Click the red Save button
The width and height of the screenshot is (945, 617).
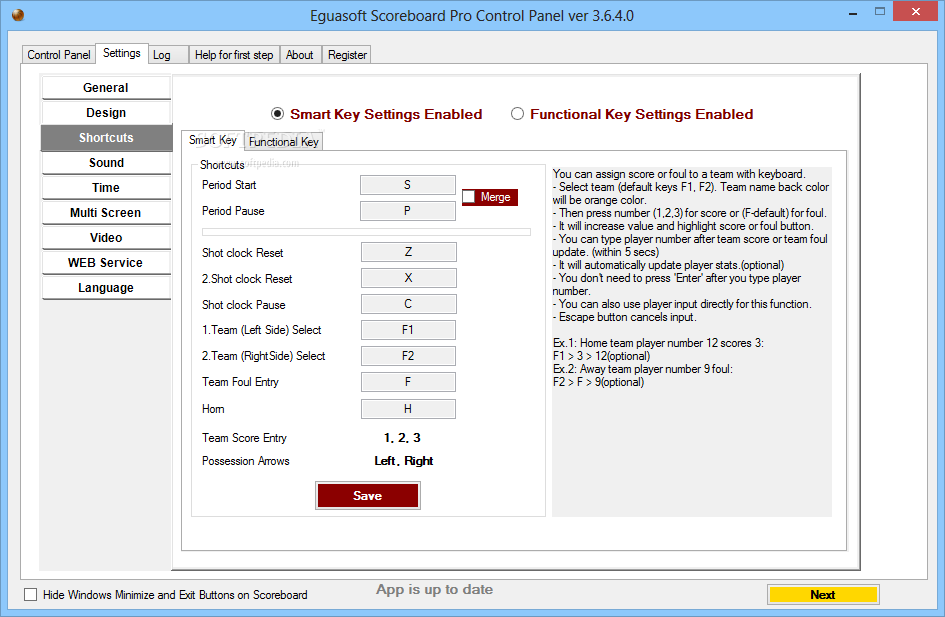coord(368,495)
